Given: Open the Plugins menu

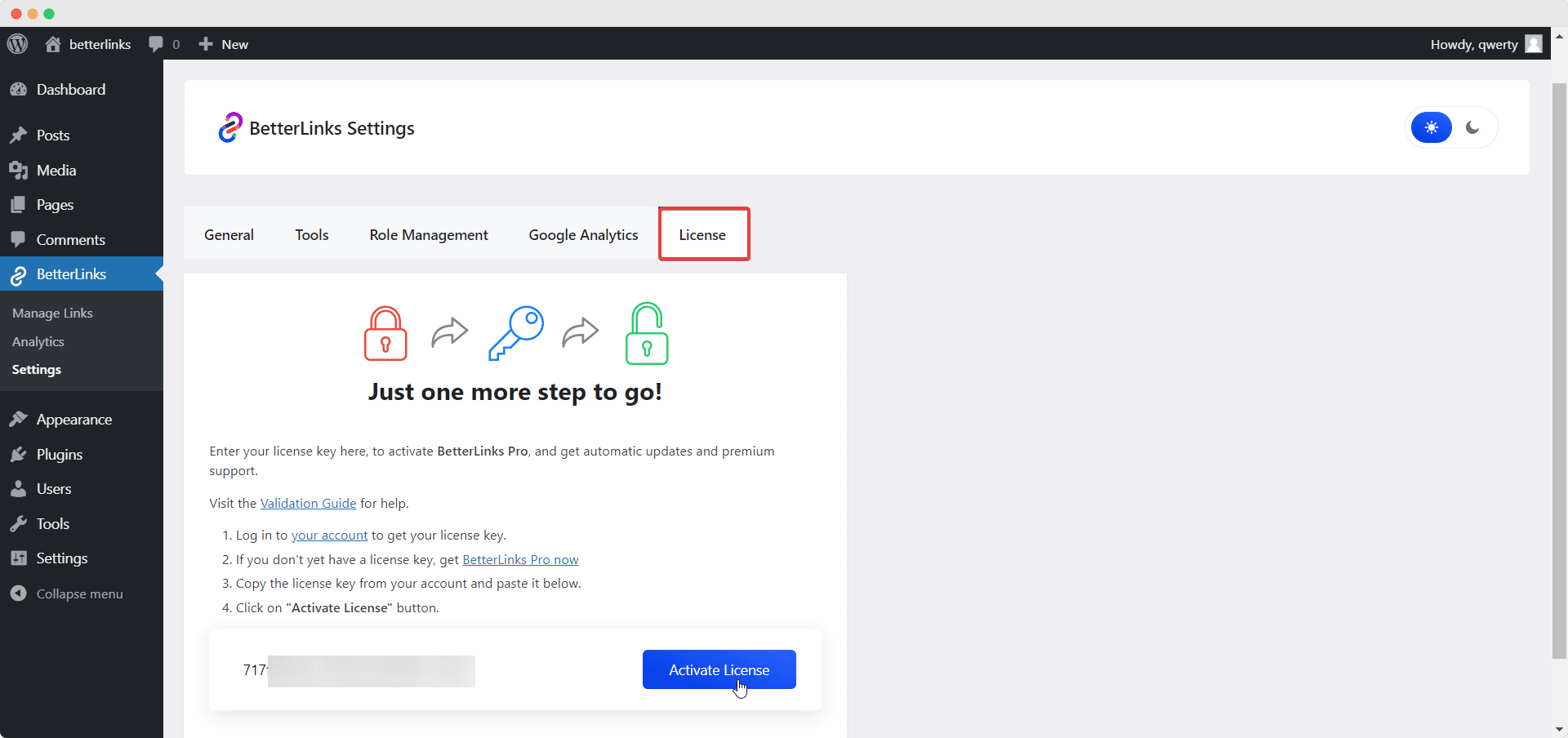Looking at the screenshot, I should [82, 455].
